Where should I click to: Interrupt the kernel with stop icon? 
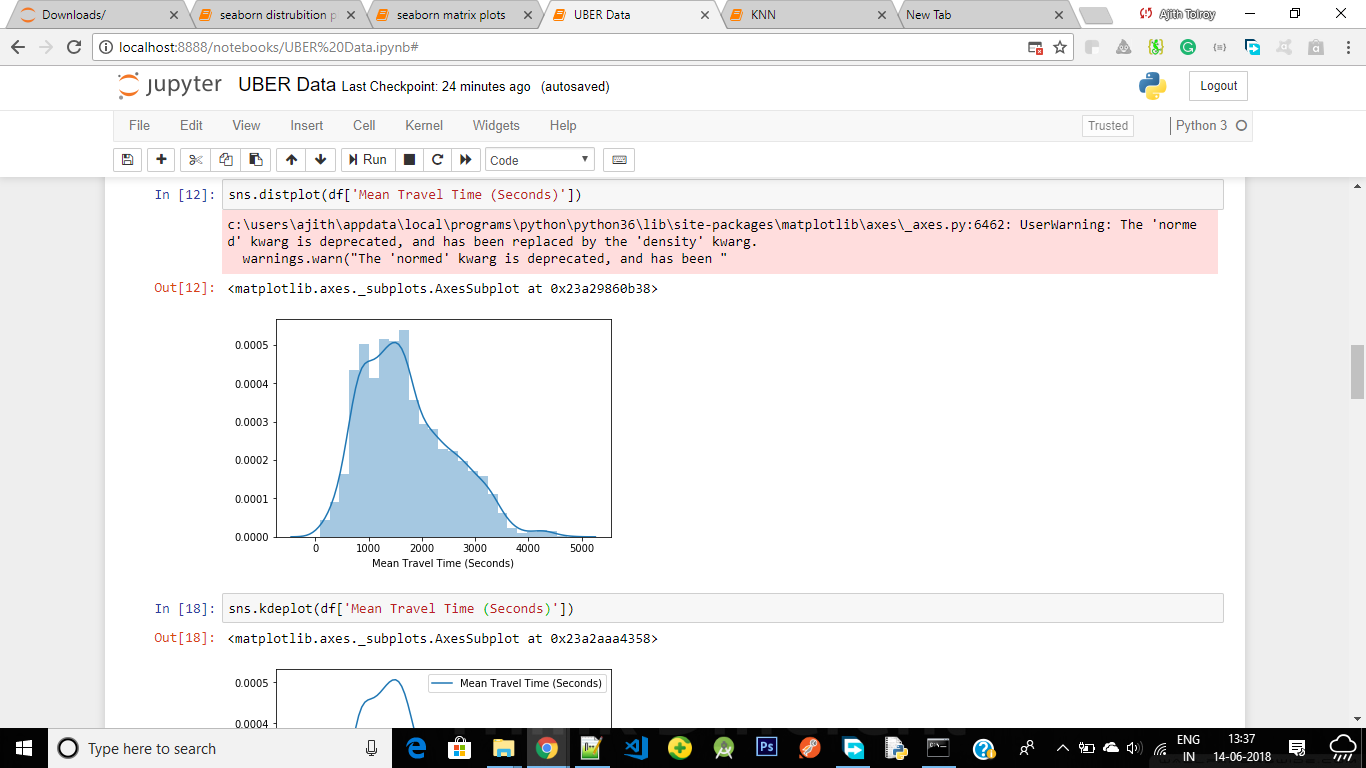pos(410,159)
